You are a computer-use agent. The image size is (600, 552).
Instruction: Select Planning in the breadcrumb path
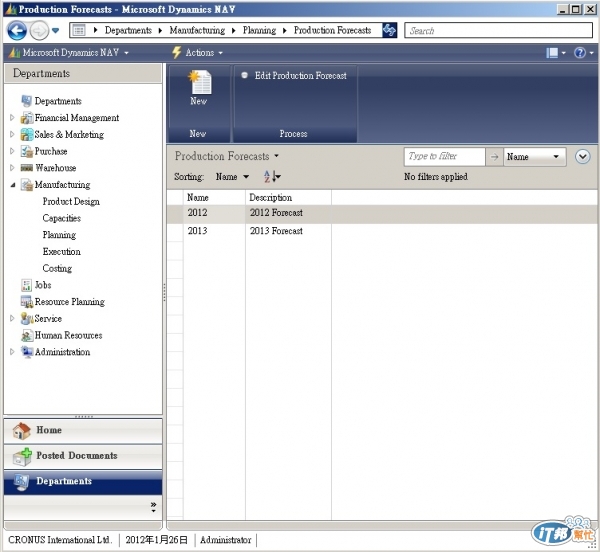tap(259, 30)
